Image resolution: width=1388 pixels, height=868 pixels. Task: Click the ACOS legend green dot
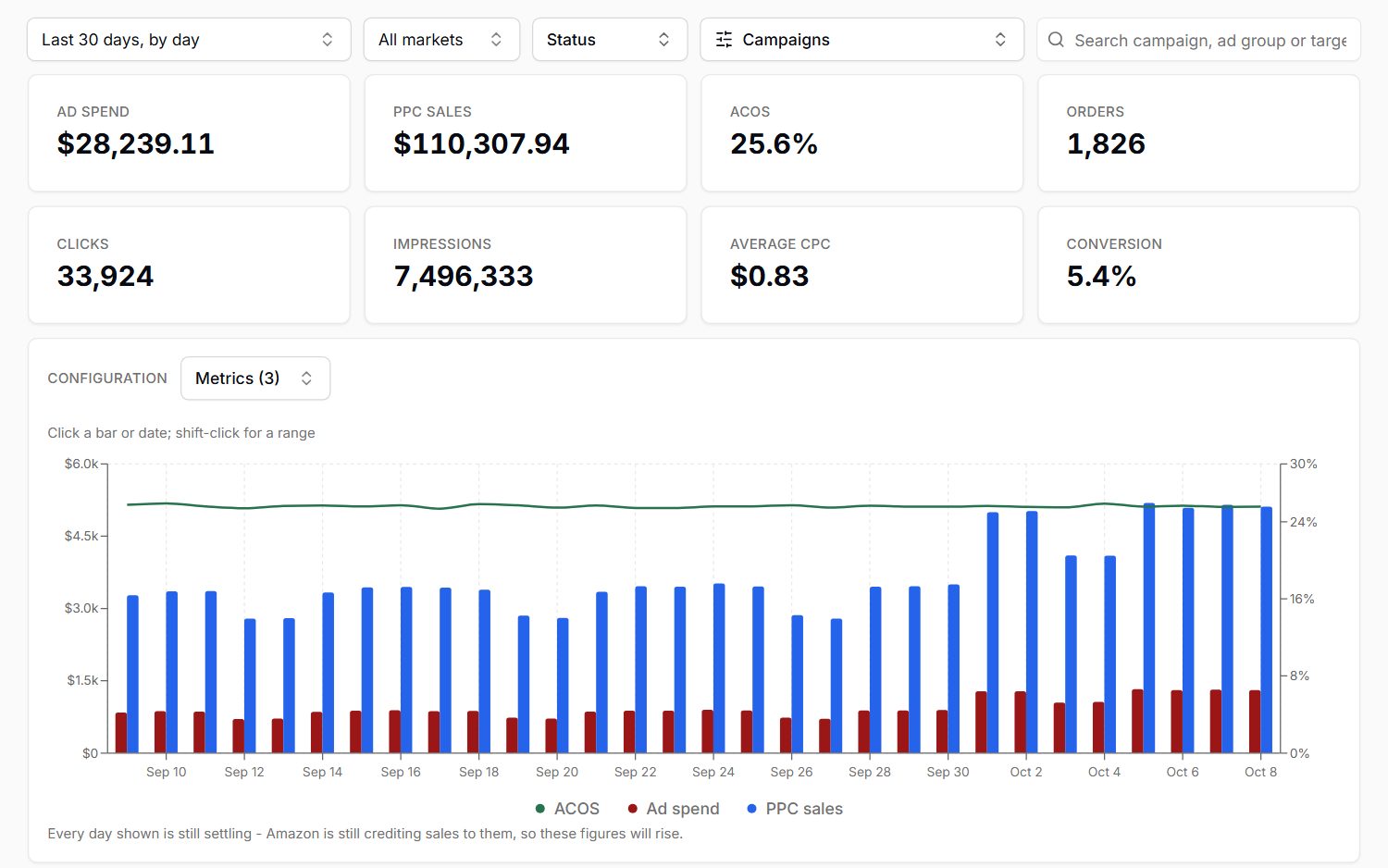540,809
